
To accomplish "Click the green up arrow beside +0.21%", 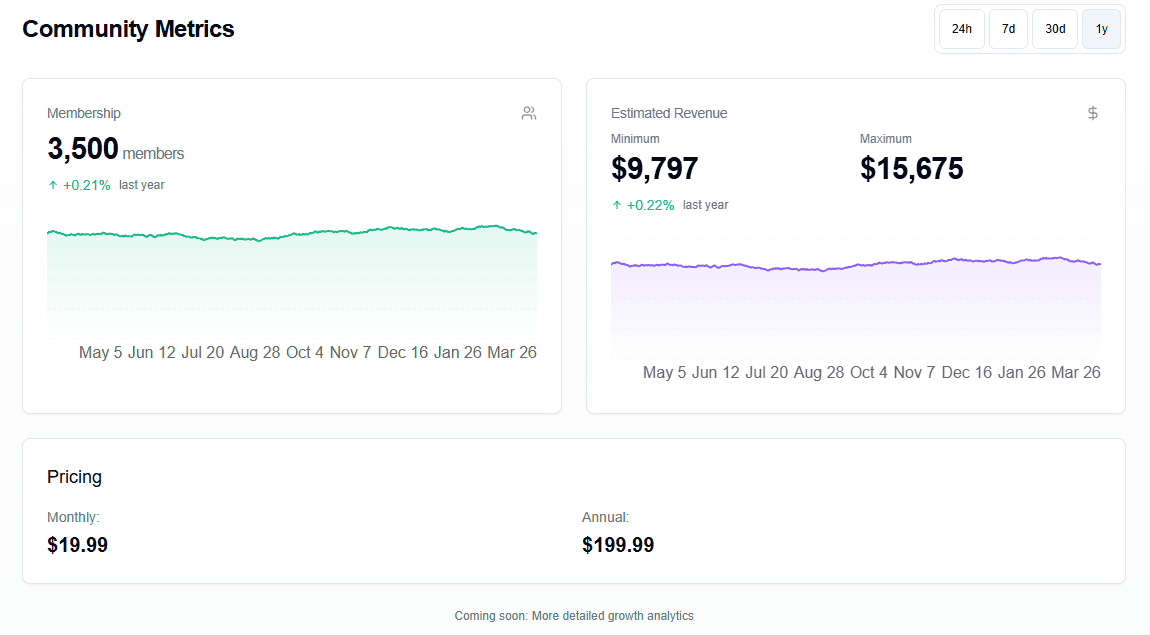I will 53,185.
